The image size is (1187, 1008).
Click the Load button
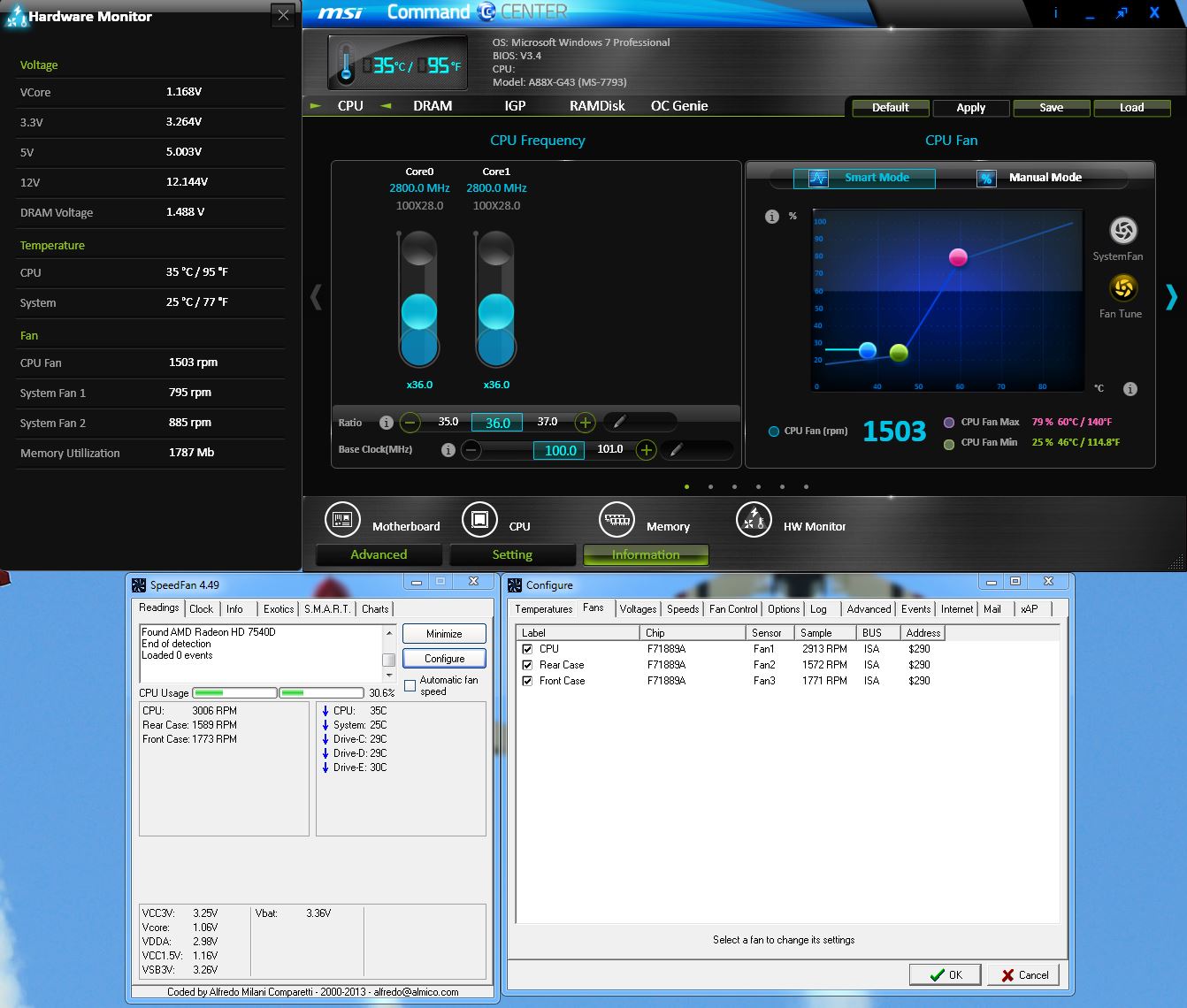pyautogui.click(x=1132, y=108)
